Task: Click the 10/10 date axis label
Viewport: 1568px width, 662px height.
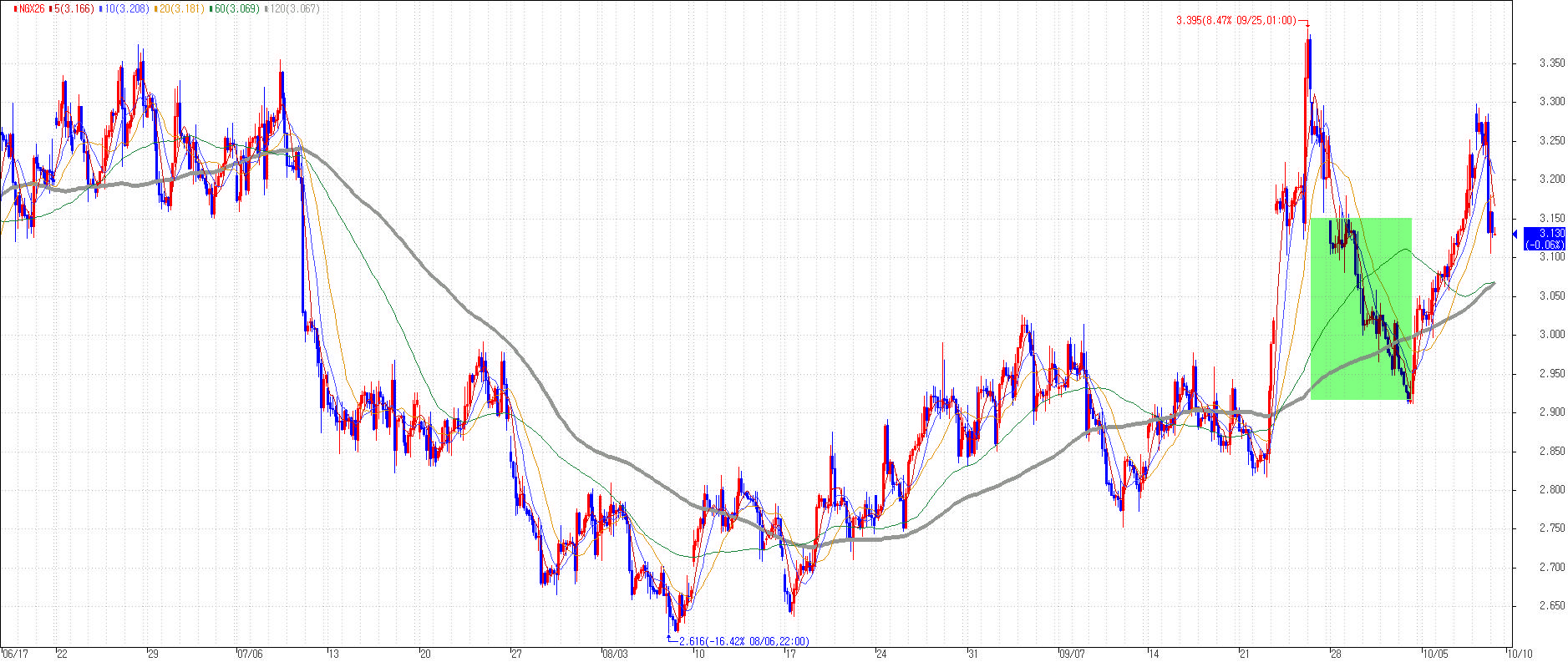Action: point(1520,654)
